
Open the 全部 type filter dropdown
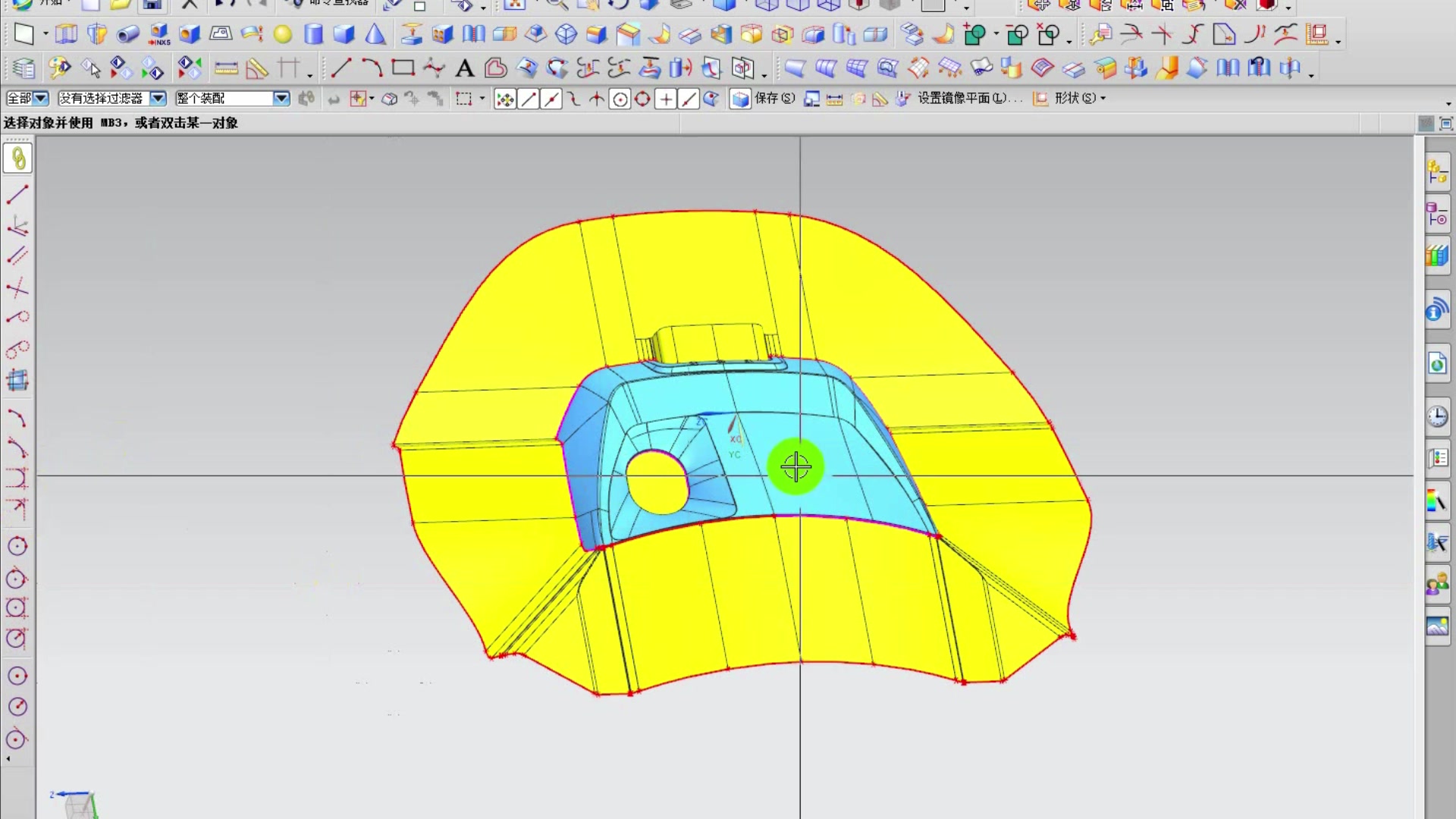click(x=41, y=99)
